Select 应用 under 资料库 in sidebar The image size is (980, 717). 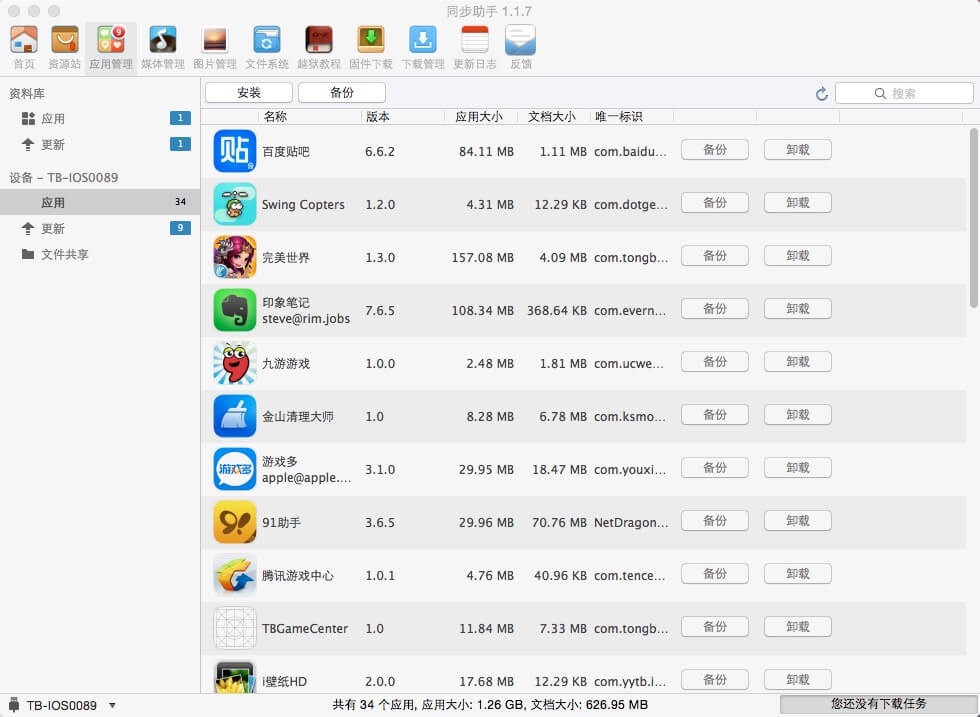pos(53,118)
